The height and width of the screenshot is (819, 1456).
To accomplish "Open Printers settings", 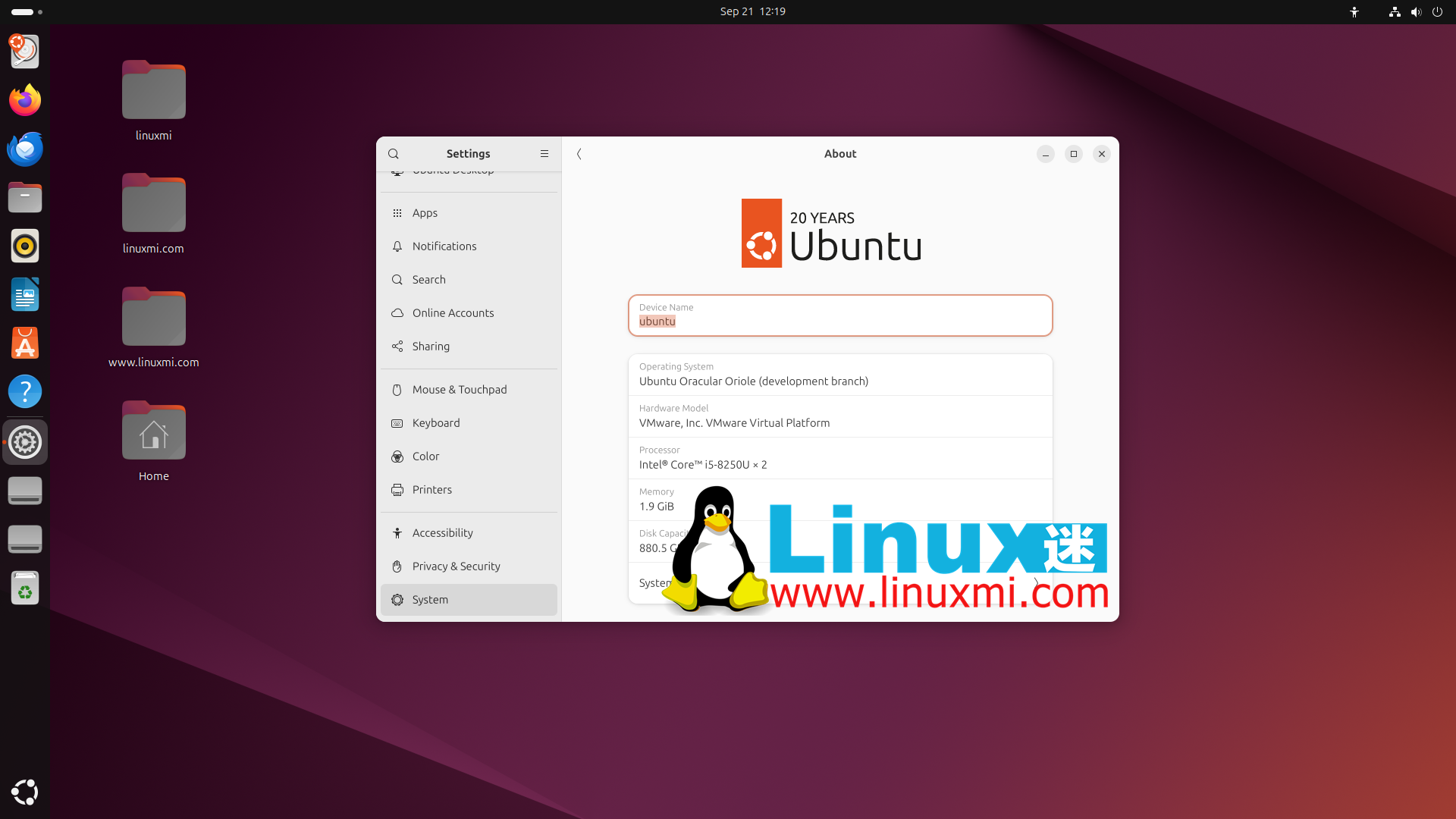I will point(469,490).
